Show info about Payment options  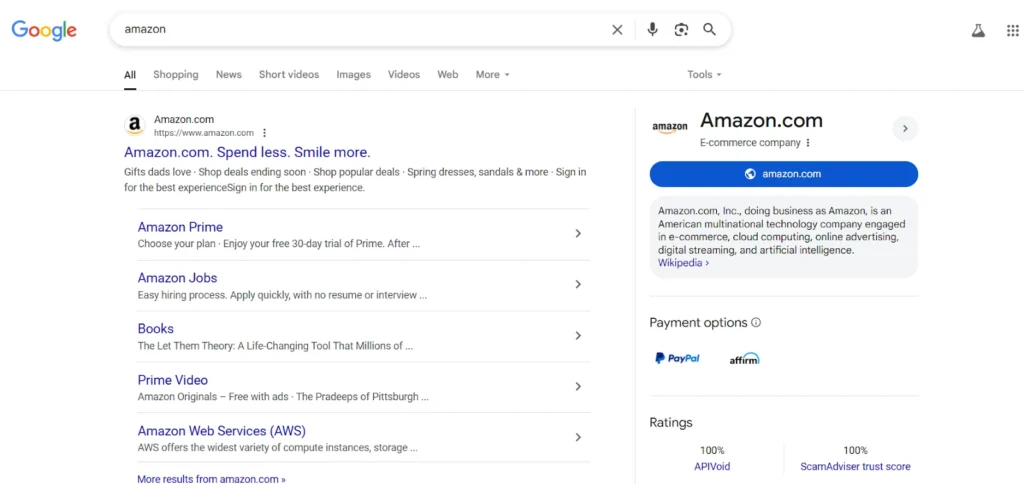[756, 323]
